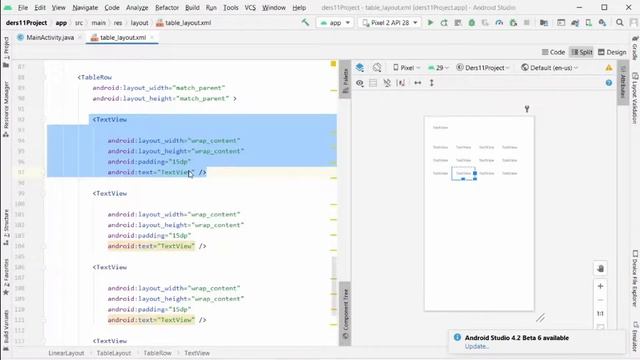Click Apply Code Changes icon
This screenshot has width=640, height=360.
tap(458, 23)
